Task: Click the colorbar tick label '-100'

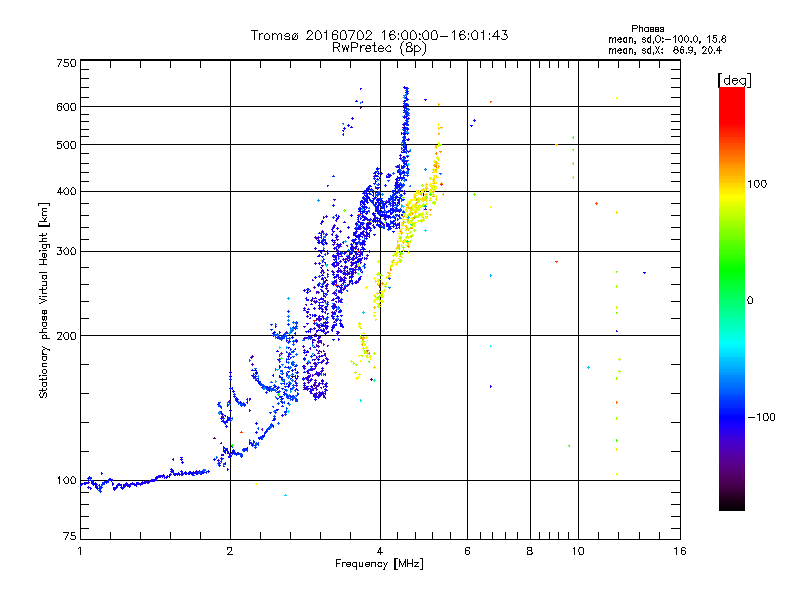Action: pos(762,417)
